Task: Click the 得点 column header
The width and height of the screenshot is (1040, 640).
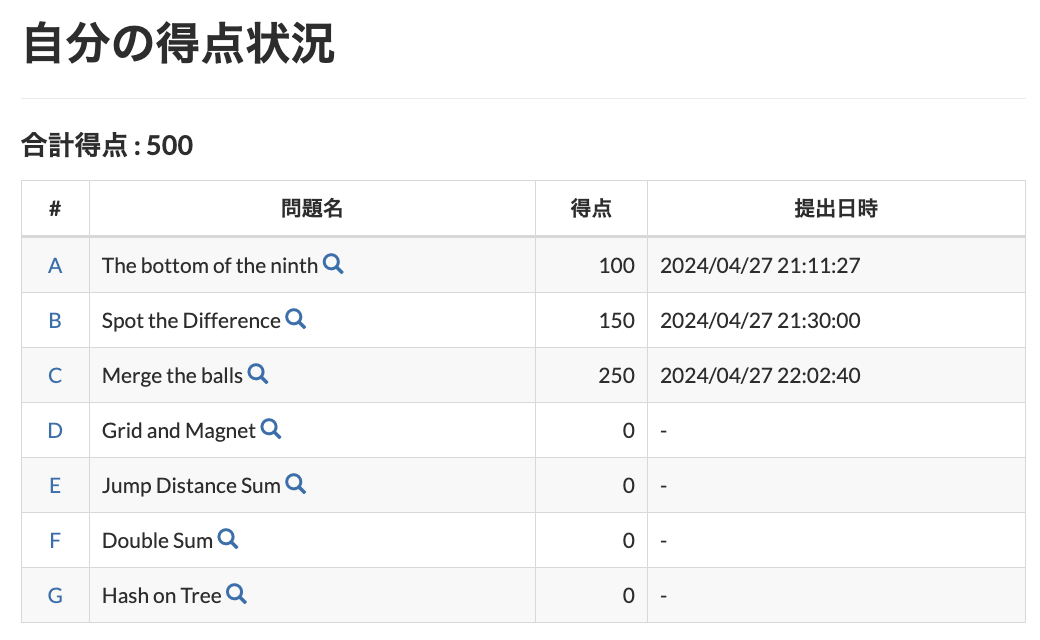Action: tap(591, 208)
